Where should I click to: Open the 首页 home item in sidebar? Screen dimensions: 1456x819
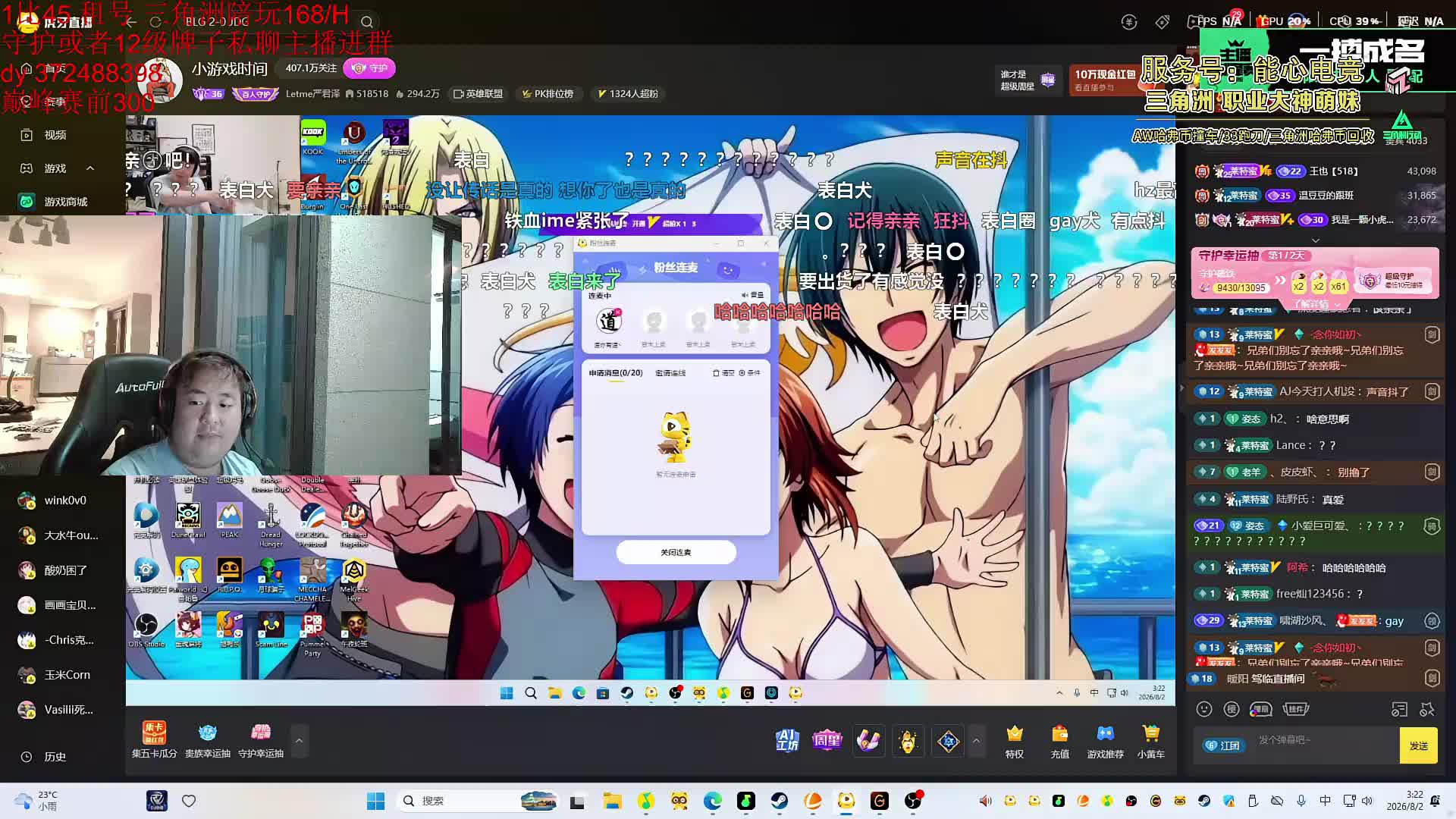(x=45, y=68)
